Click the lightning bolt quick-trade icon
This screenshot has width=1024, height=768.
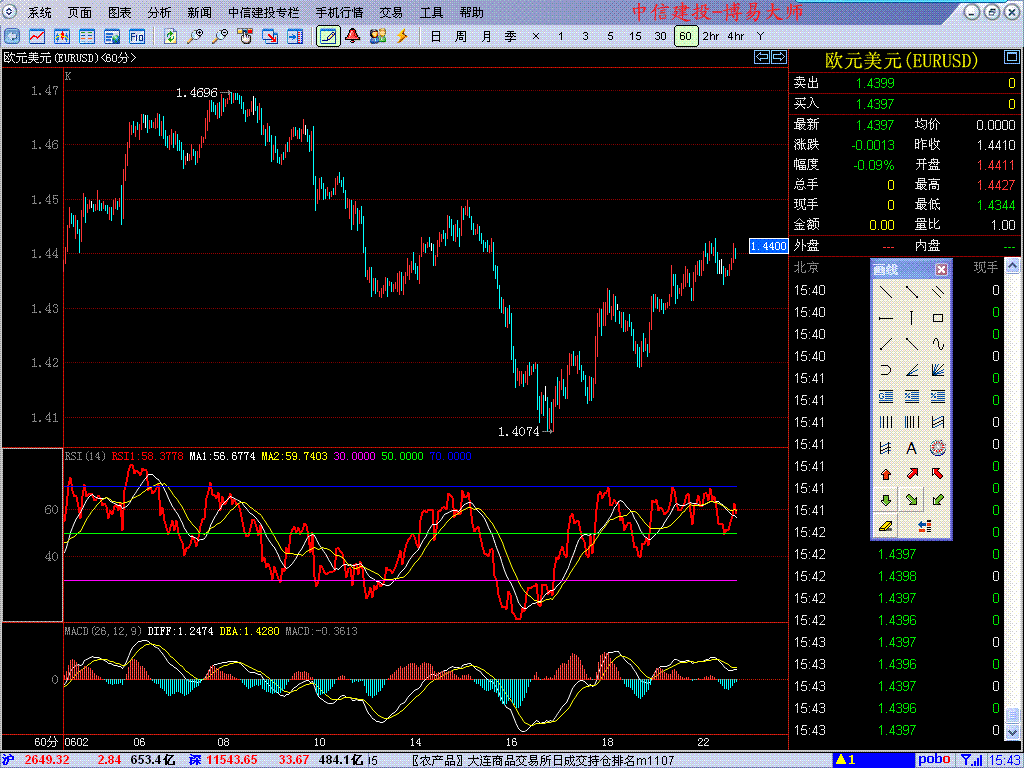(x=402, y=36)
